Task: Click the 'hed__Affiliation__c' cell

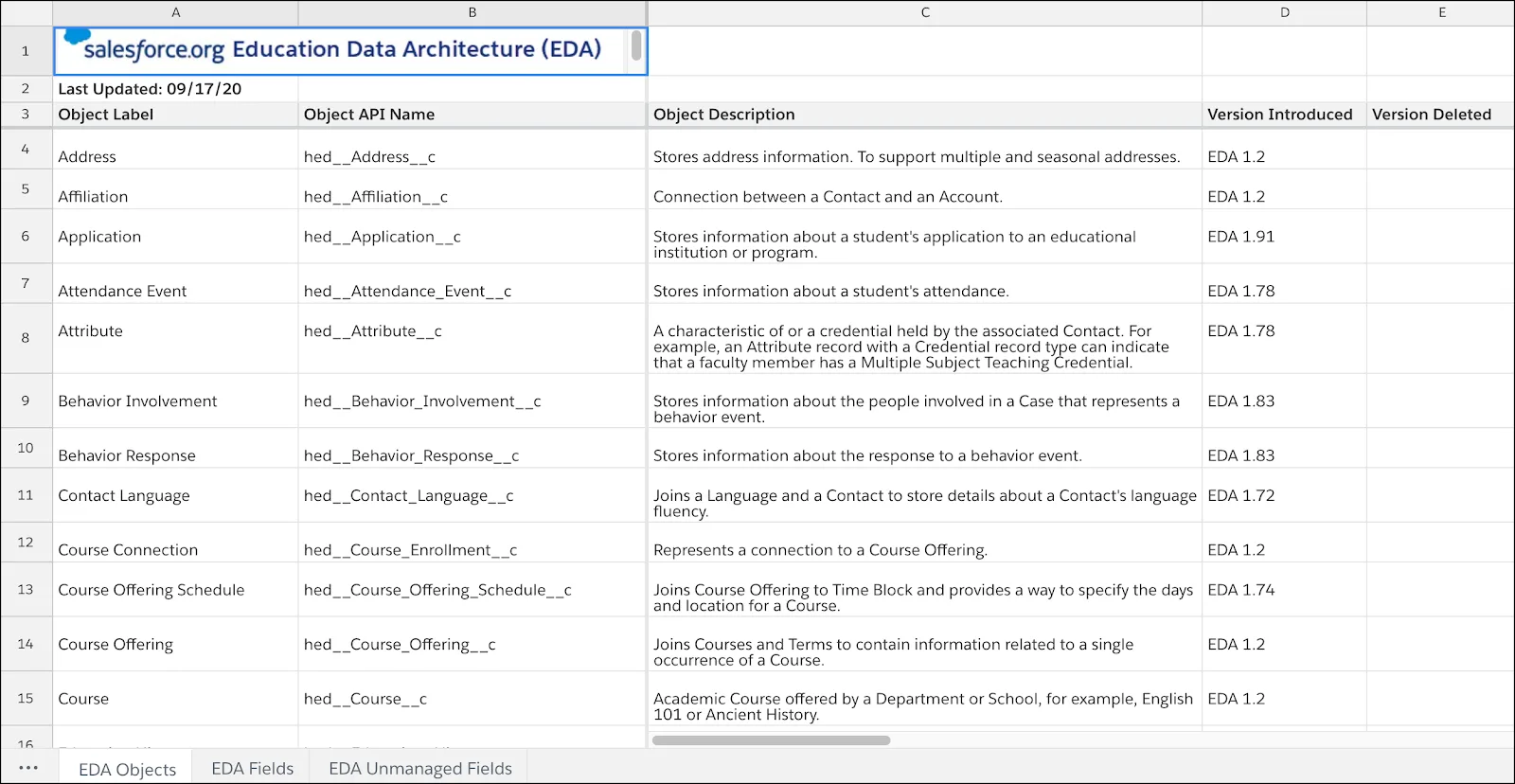Action: 472,189
